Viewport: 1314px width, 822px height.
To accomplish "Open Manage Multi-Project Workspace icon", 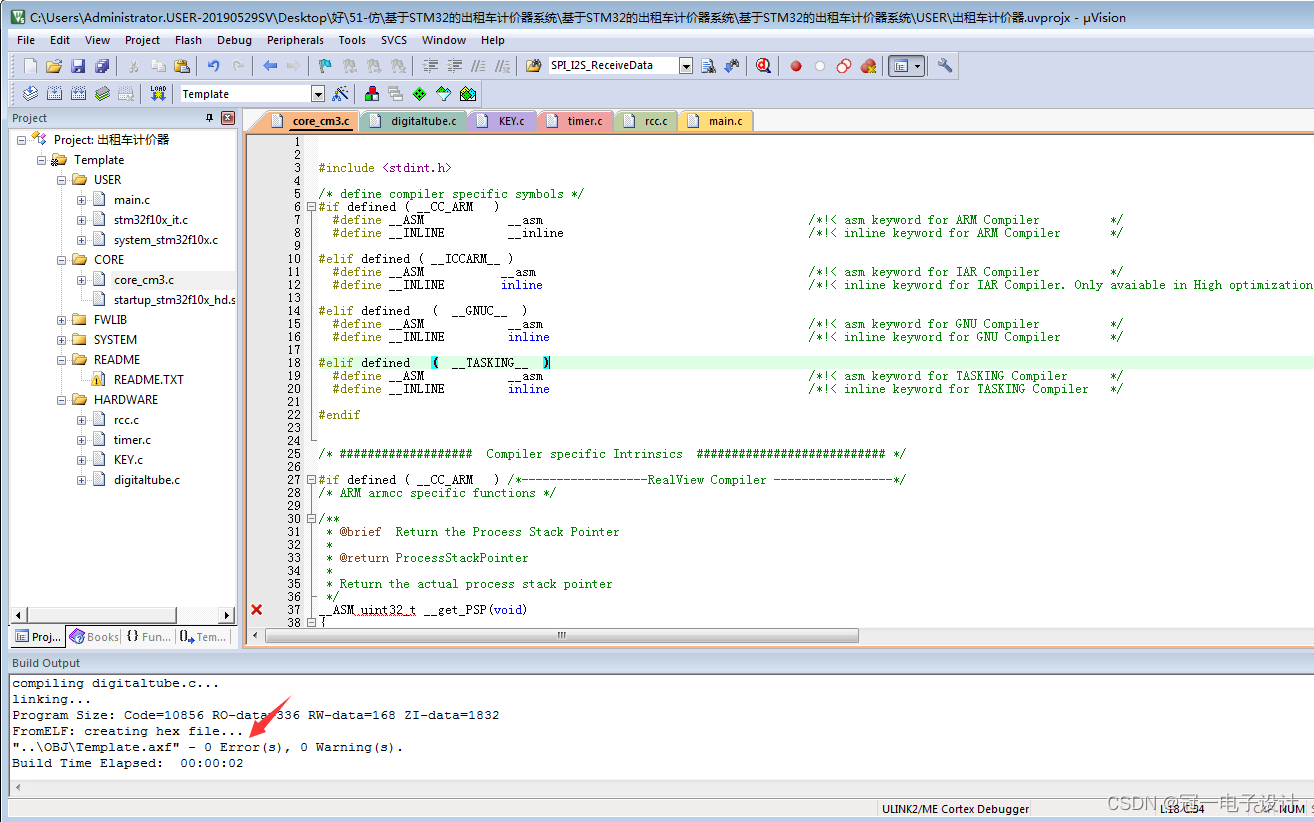I will [x=395, y=94].
